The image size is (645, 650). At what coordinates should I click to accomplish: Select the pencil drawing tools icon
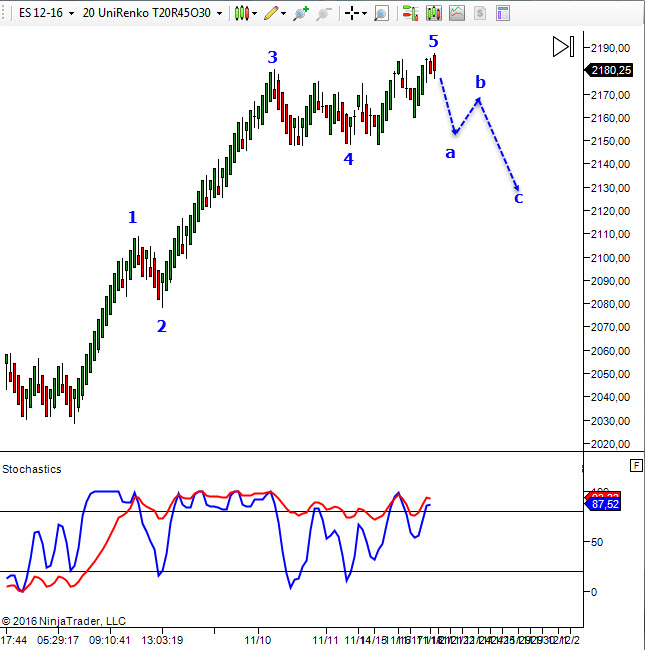point(271,13)
